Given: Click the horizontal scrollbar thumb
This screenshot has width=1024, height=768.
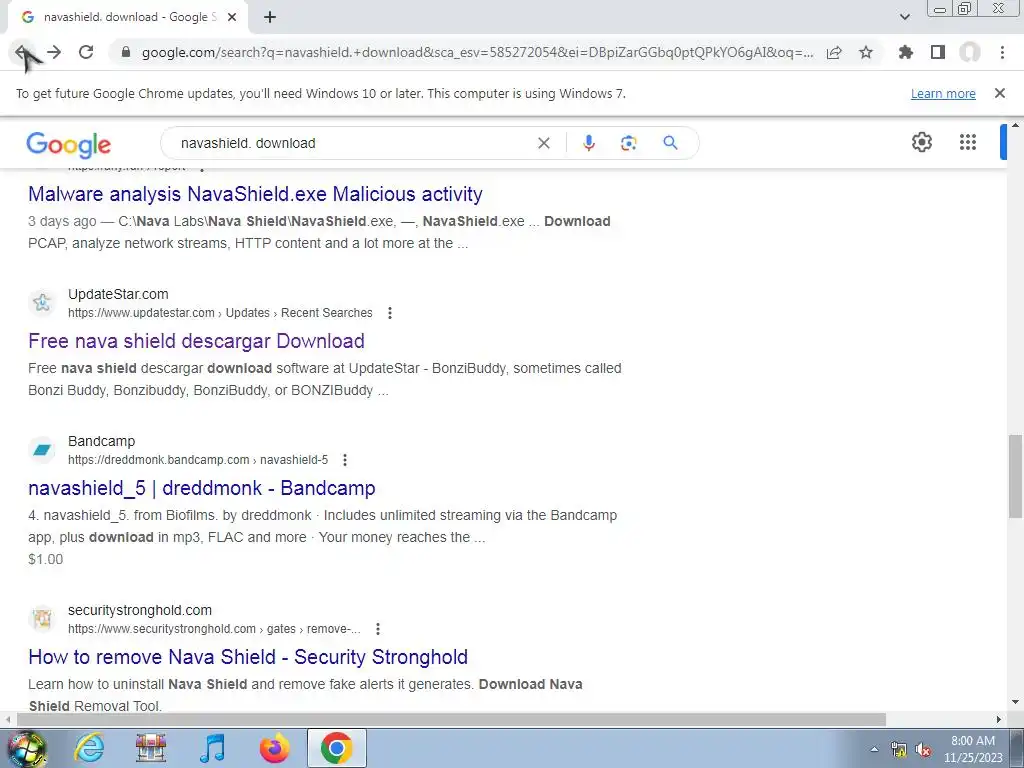Looking at the screenshot, I should point(451,719).
